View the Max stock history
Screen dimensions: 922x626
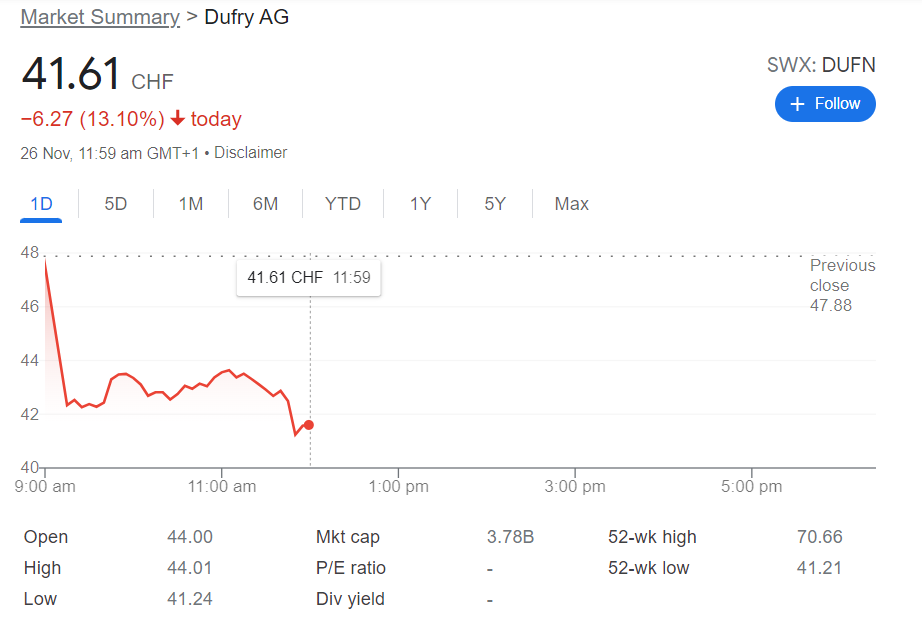pyautogui.click(x=571, y=203)
